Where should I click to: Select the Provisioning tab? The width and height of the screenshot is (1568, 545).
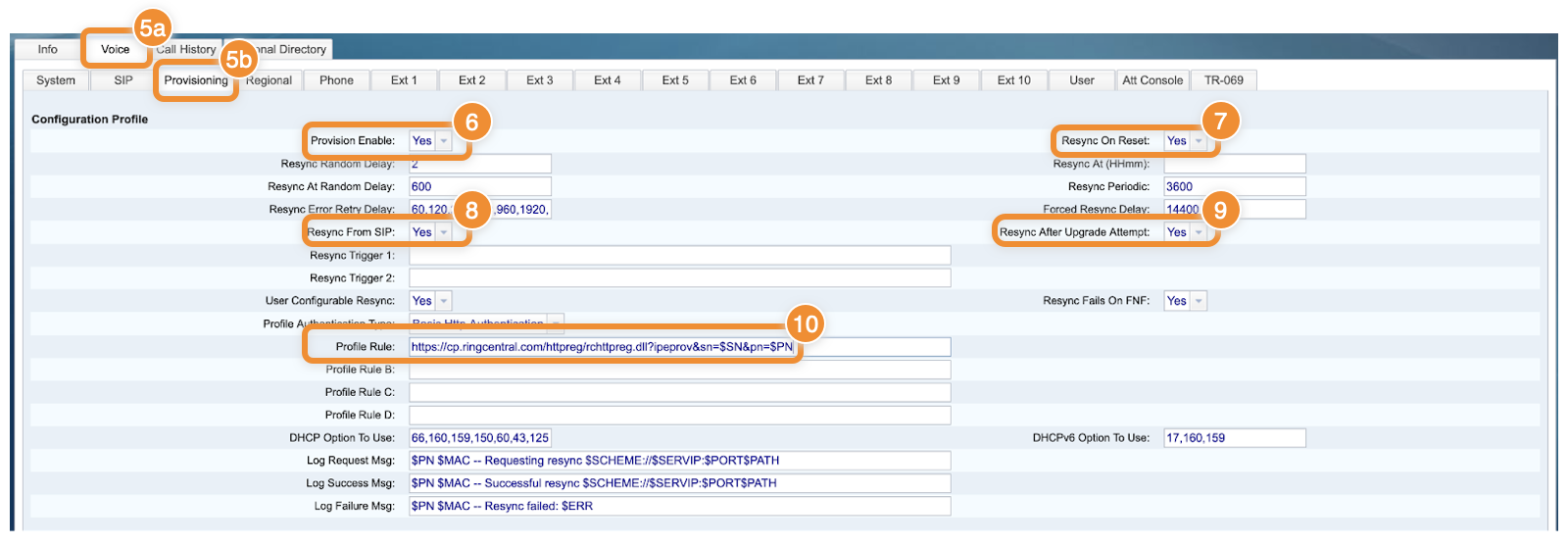point(195,80)
